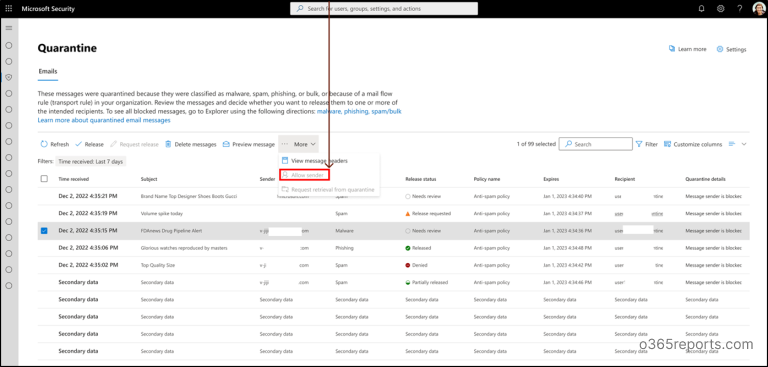Collapse the More dropdown menu

click(298, 145)
